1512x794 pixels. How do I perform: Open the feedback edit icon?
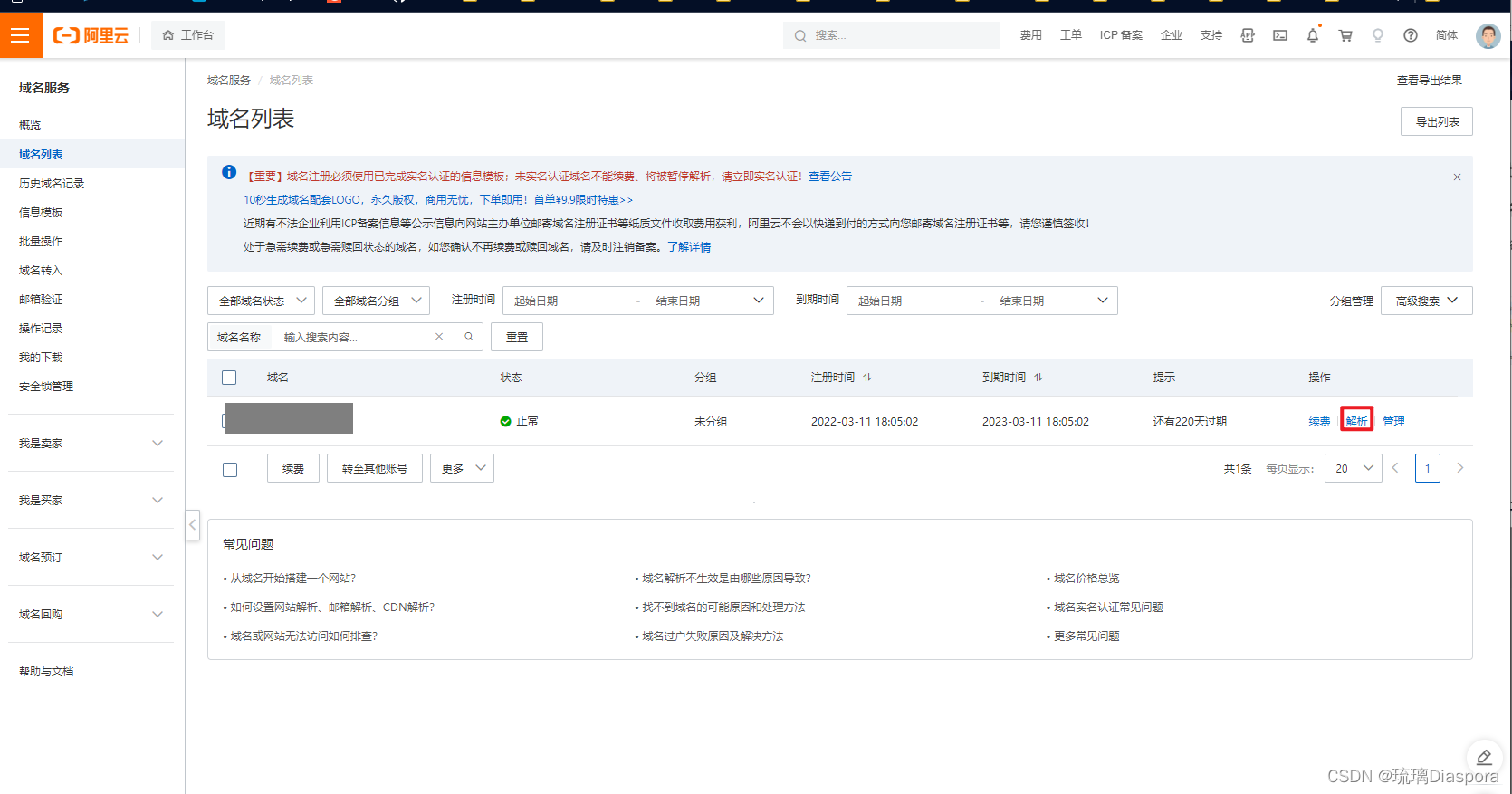(1484, 757)
